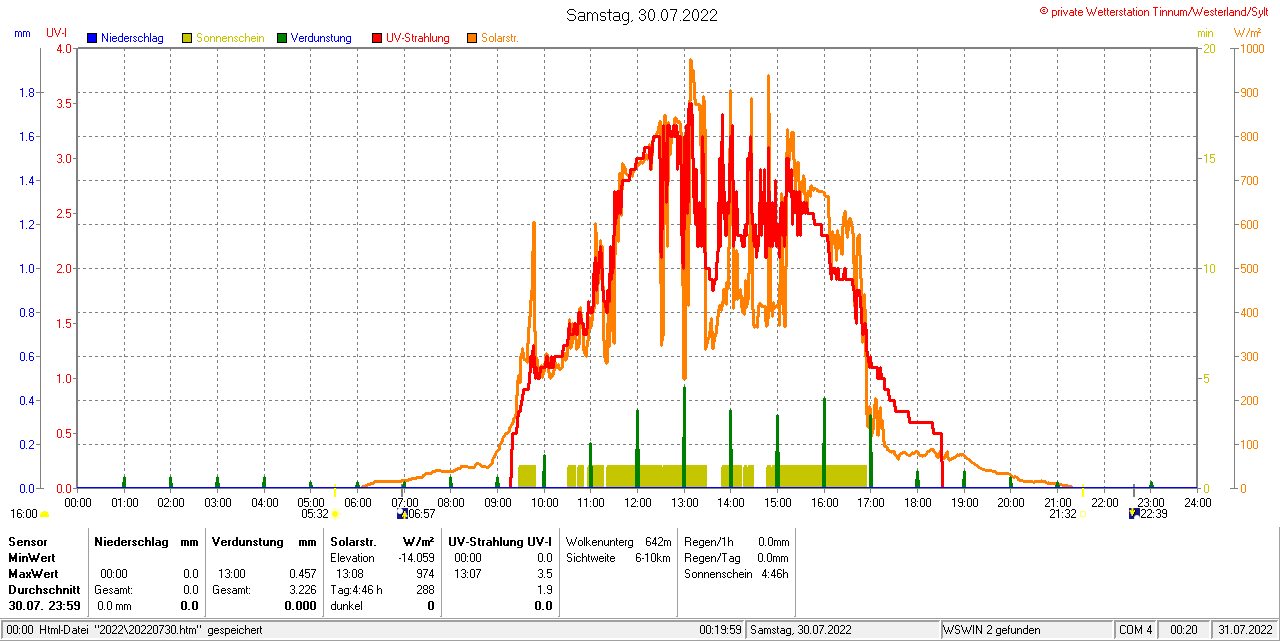1280x641 pixels.
Task: Select the Sonnenschein legend label
Action: pos(230,38)
